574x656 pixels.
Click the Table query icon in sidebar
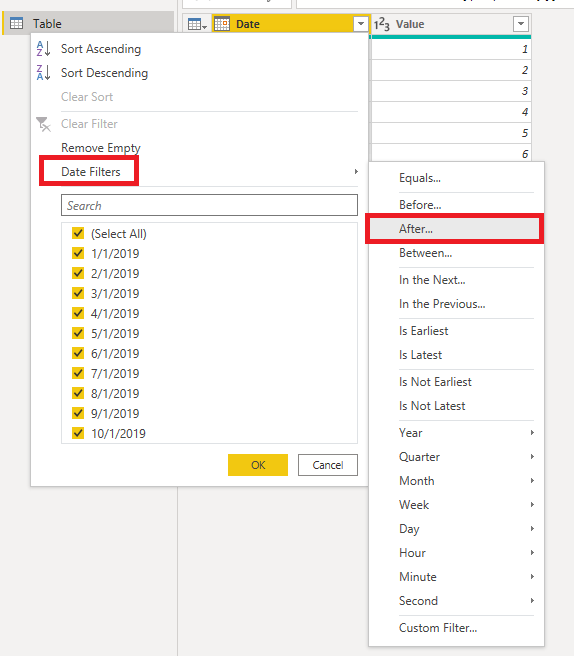tap(16, 23)
